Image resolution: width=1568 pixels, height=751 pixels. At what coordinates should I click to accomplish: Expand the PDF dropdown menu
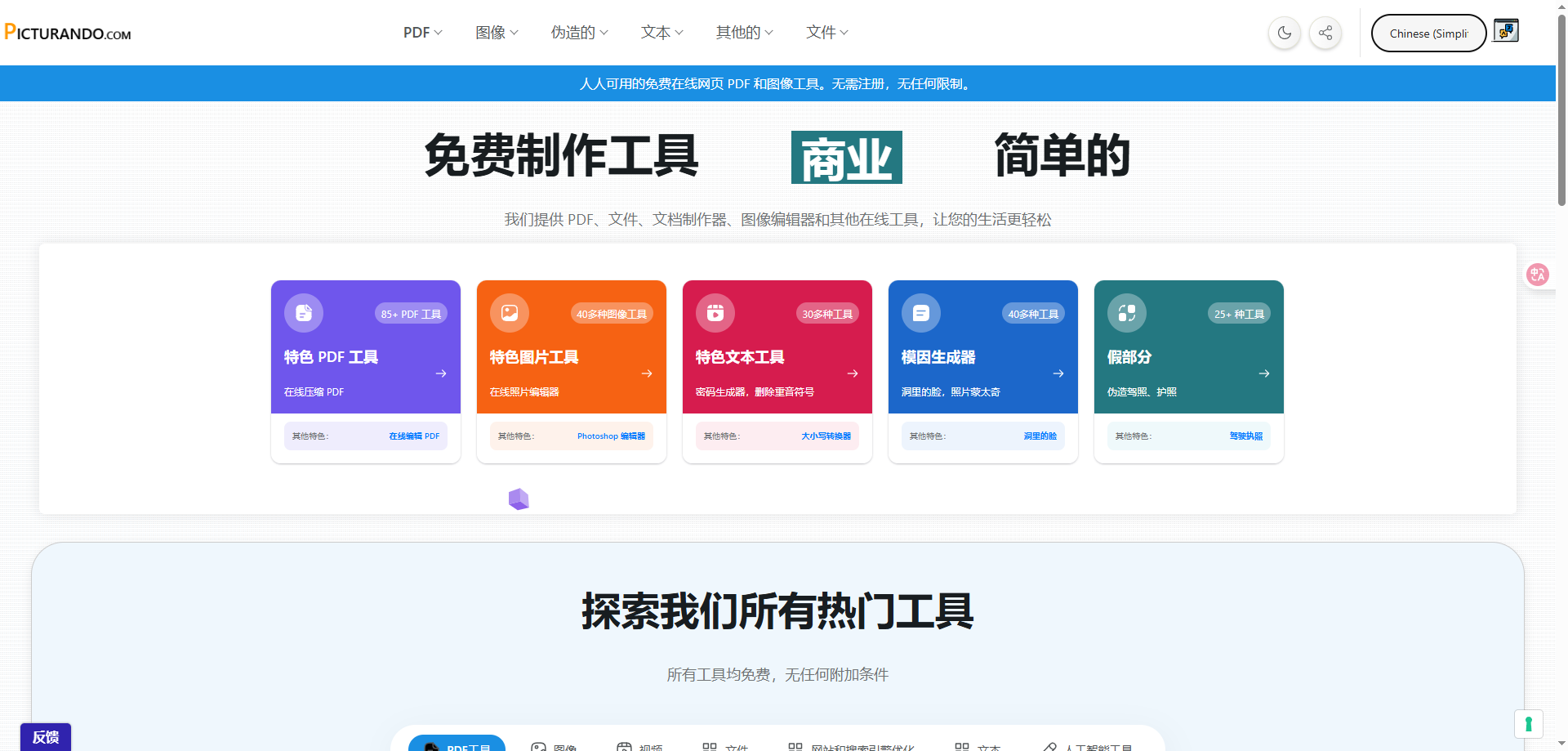pyautogui.click(x=421, y=33)
